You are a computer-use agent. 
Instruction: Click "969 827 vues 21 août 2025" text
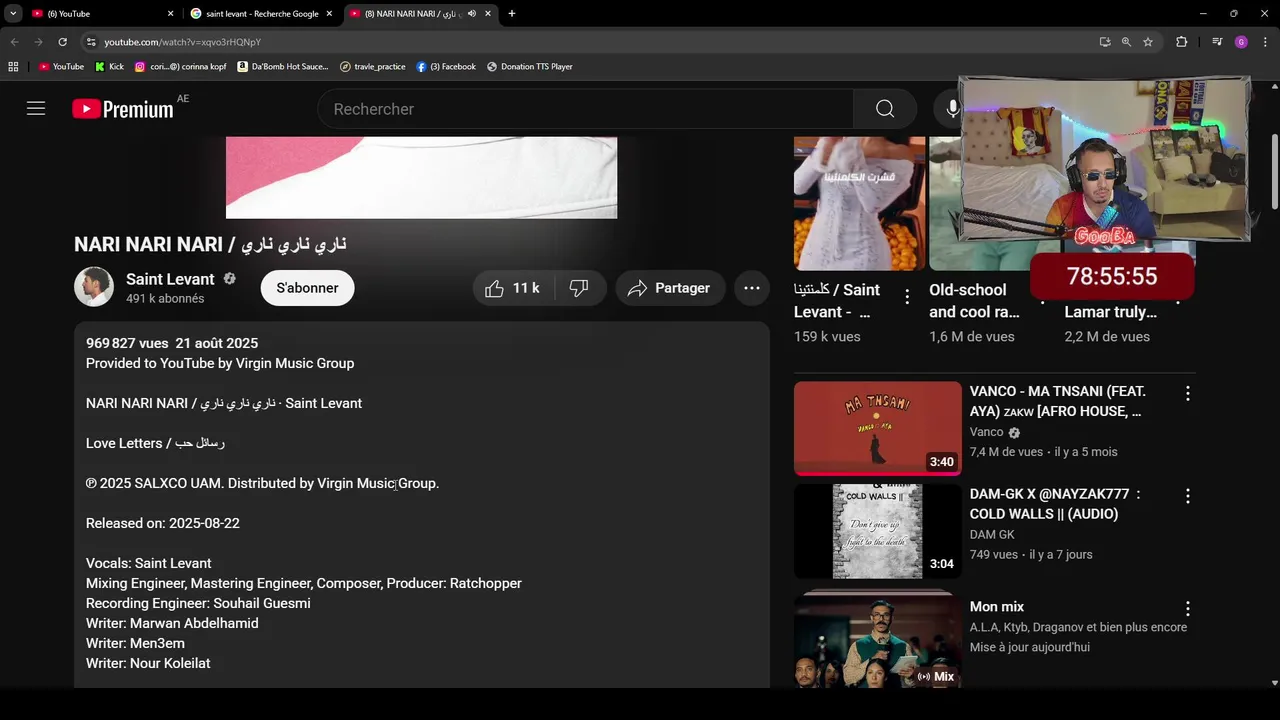(x=172, y=343)
